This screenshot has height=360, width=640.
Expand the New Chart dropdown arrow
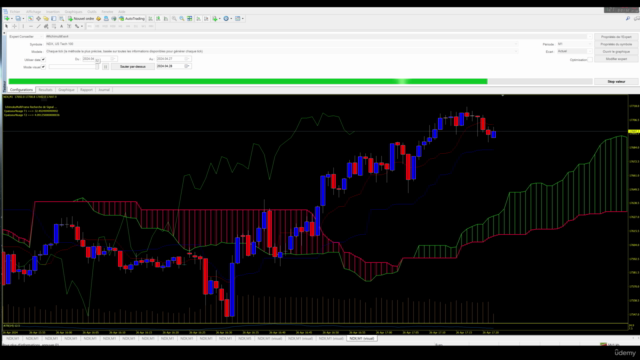[11, 19]
